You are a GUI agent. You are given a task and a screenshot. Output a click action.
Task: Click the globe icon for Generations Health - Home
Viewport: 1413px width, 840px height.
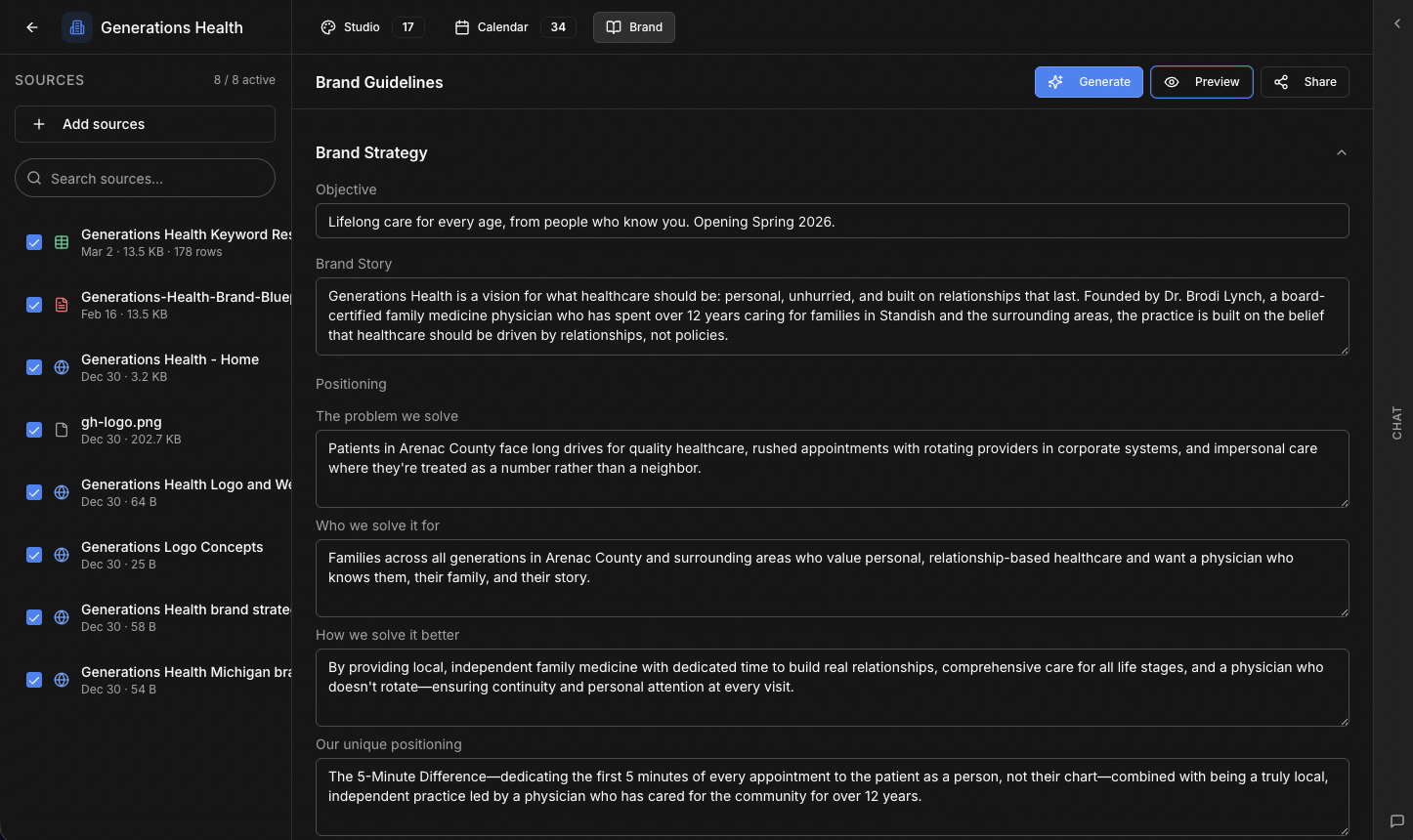[x=62, y=367]
